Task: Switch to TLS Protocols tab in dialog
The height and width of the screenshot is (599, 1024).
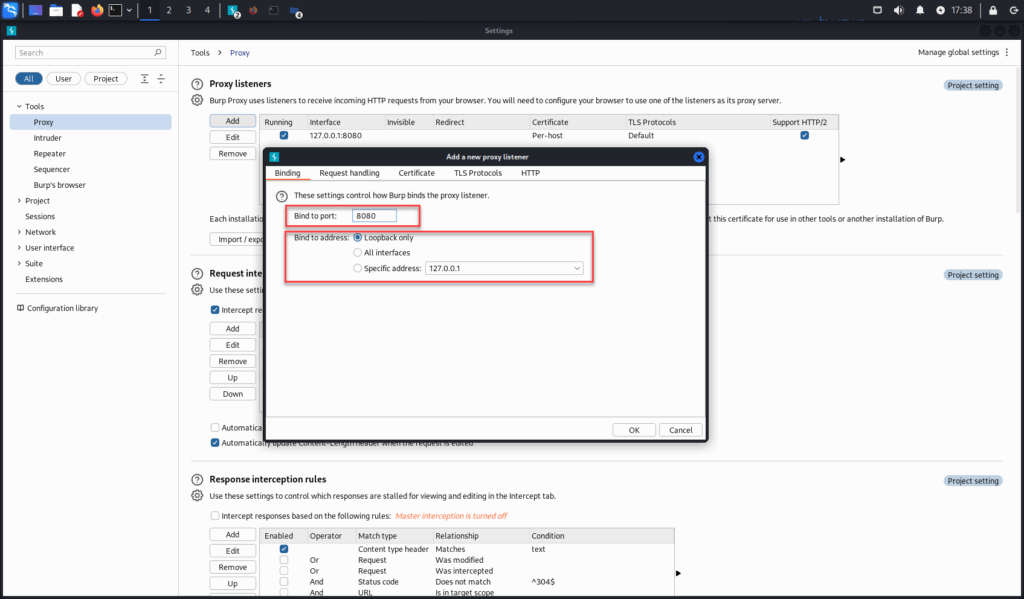Action: coord(478,173)
